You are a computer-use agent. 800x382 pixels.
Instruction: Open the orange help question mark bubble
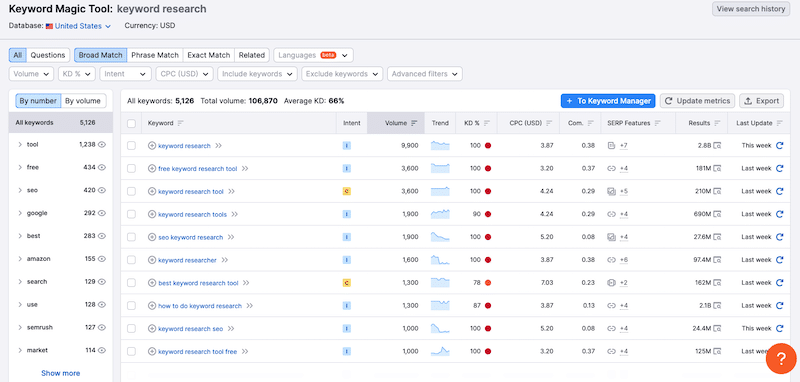coord(781,359)
